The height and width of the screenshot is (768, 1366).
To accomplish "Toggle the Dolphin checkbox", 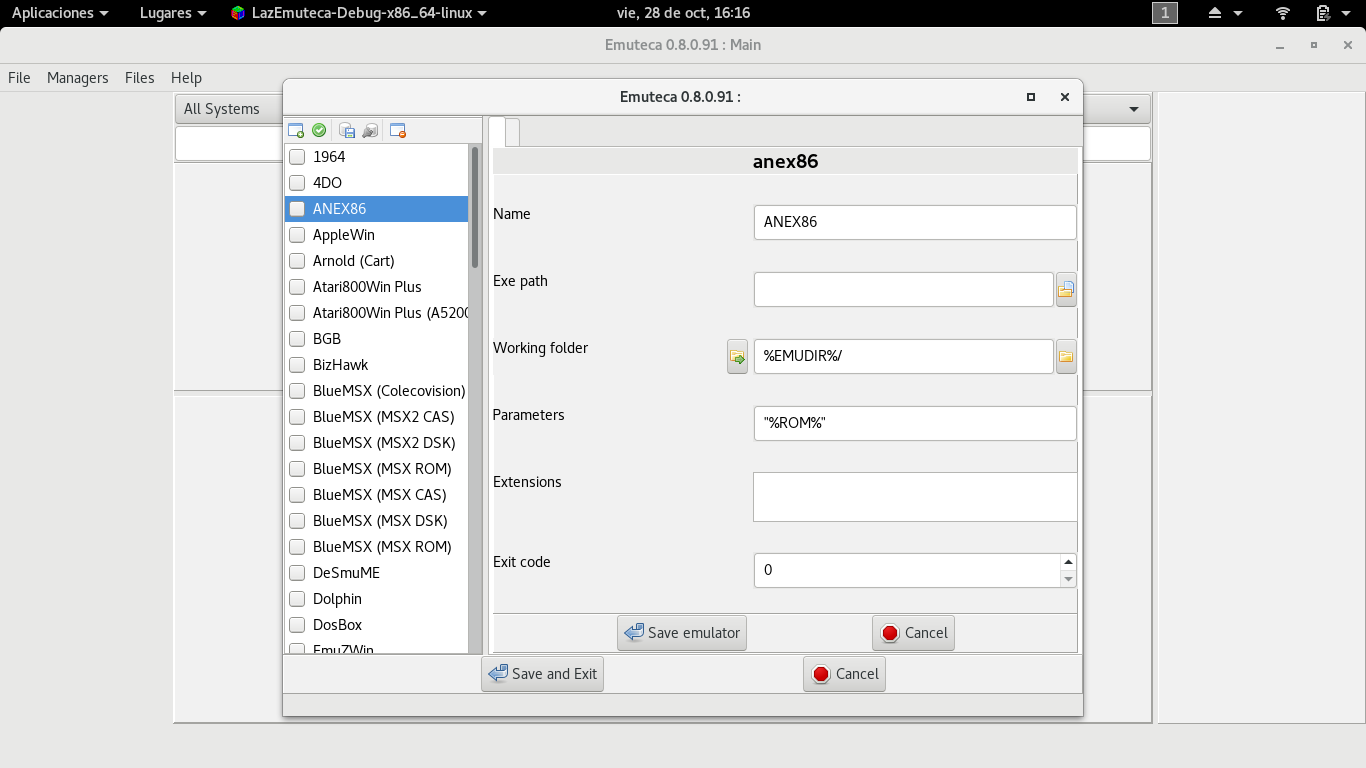I will click(297, 599).
